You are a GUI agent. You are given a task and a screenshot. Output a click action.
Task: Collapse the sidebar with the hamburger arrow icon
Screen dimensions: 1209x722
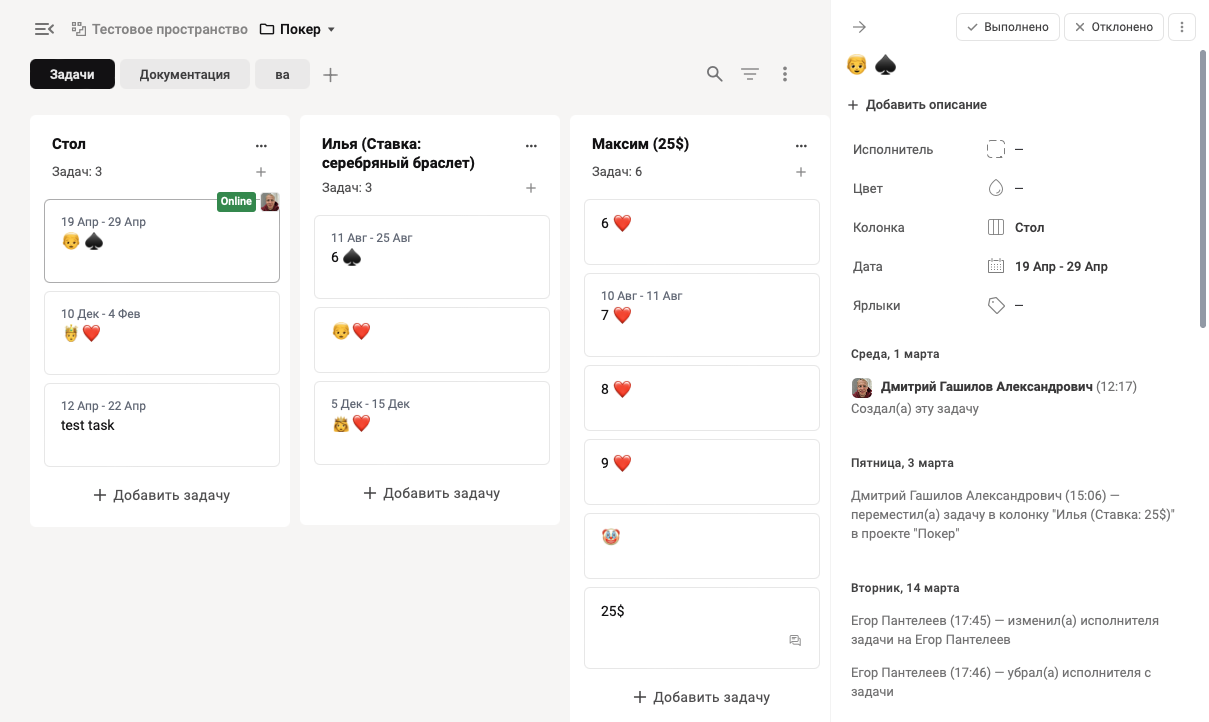[x=44, y=29]
